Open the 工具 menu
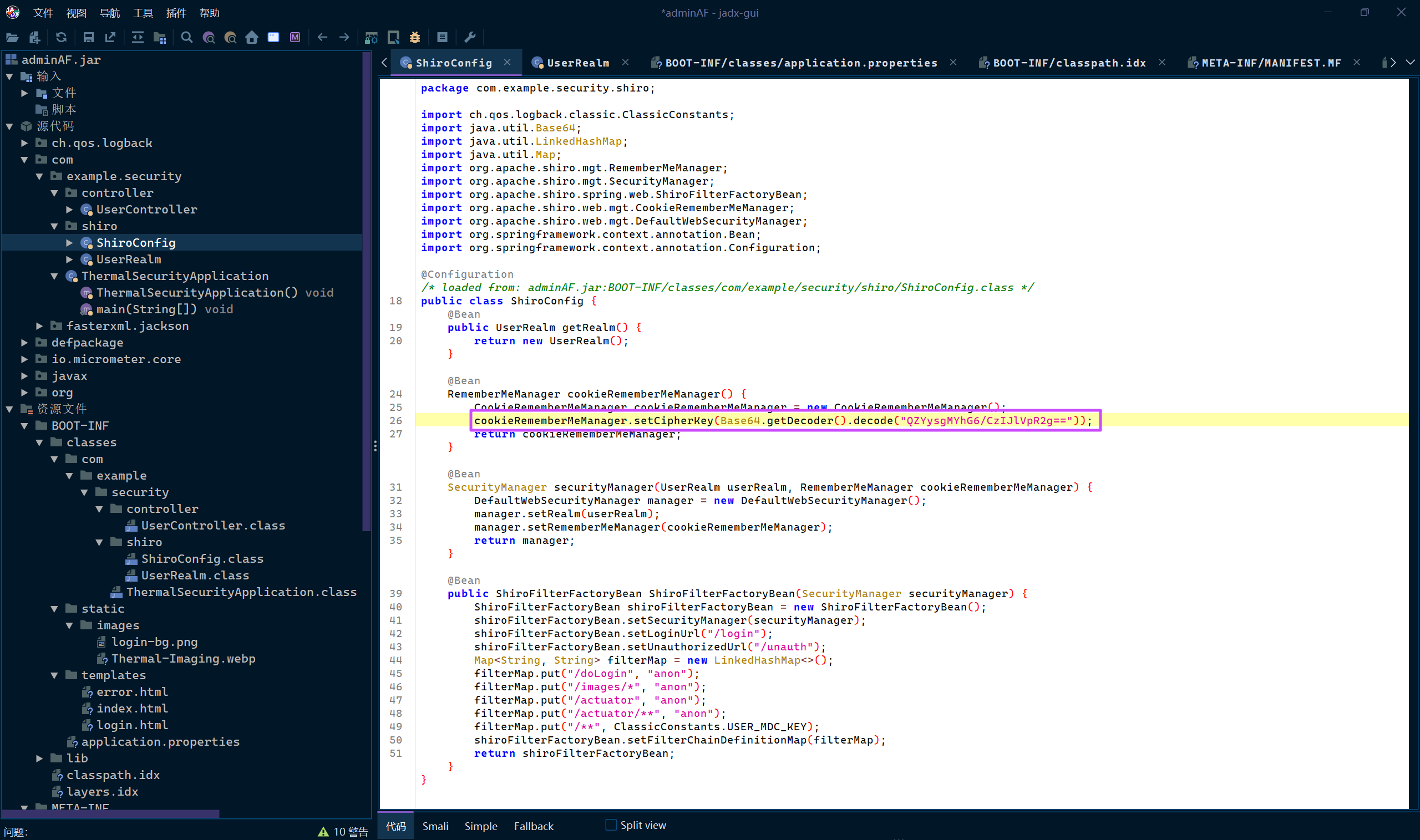The width and height of the screenshot is (1420, 840). click(x=143, y=12)
